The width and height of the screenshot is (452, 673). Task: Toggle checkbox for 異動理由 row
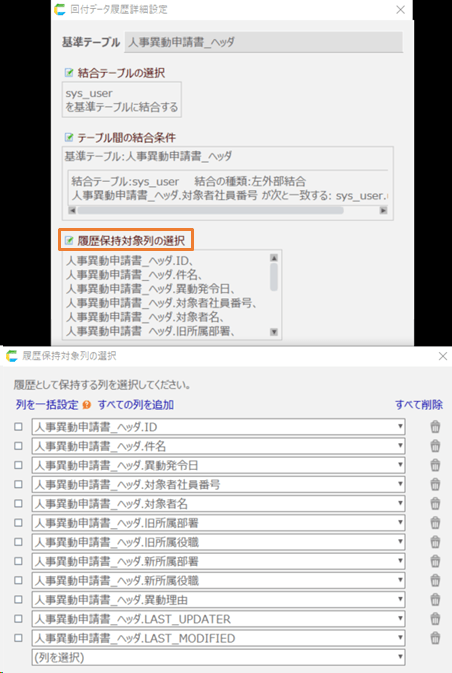coord(18,599)
